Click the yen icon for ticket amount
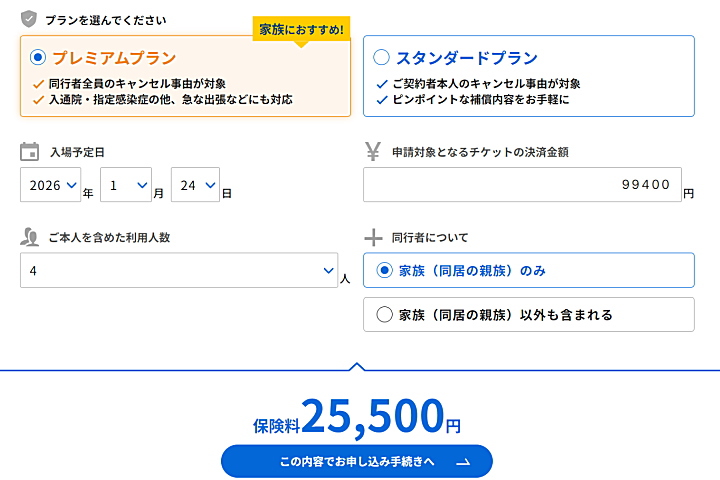 (x=373, y=152)
